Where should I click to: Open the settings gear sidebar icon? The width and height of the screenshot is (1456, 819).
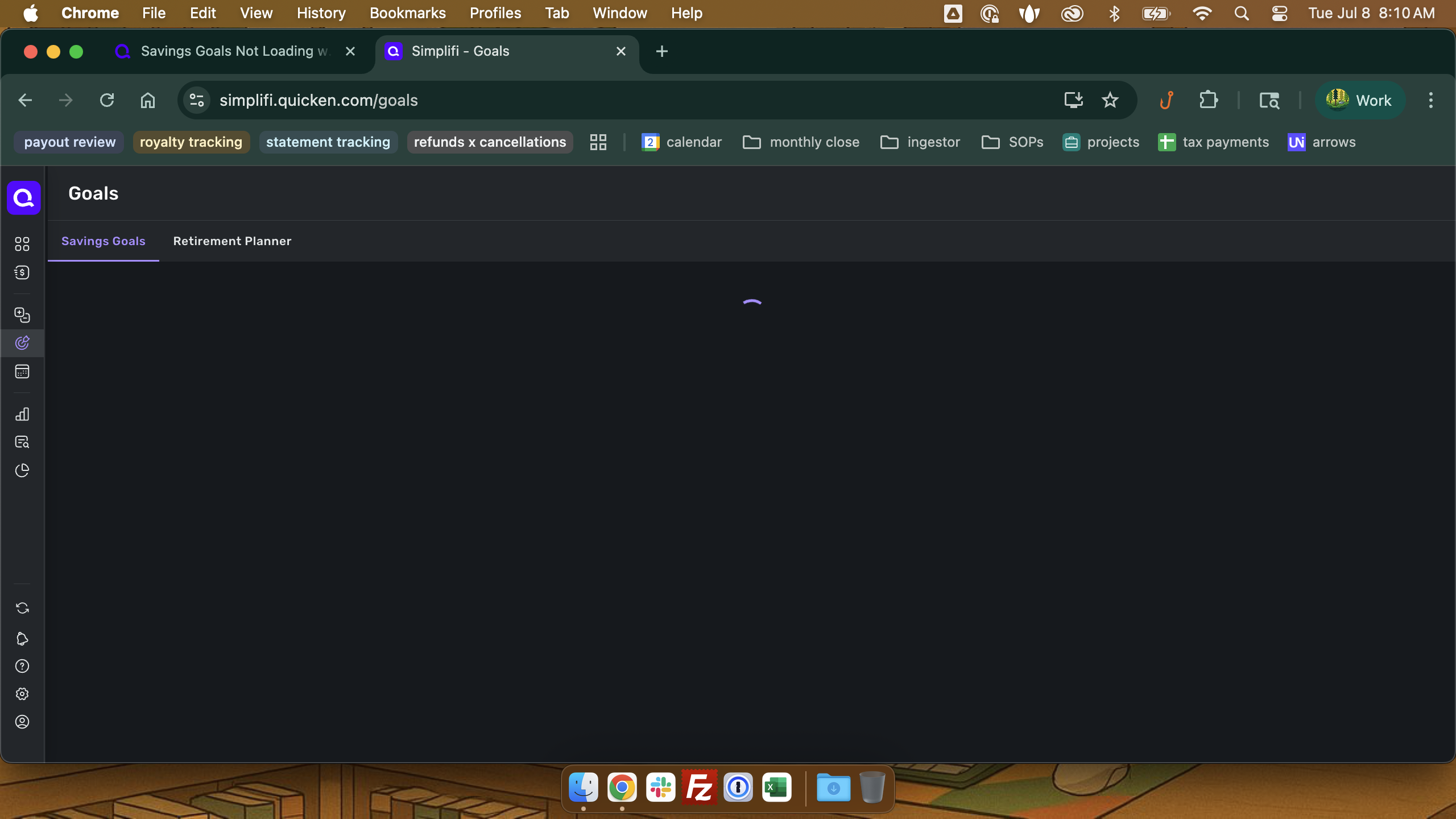tap(22, 694)
